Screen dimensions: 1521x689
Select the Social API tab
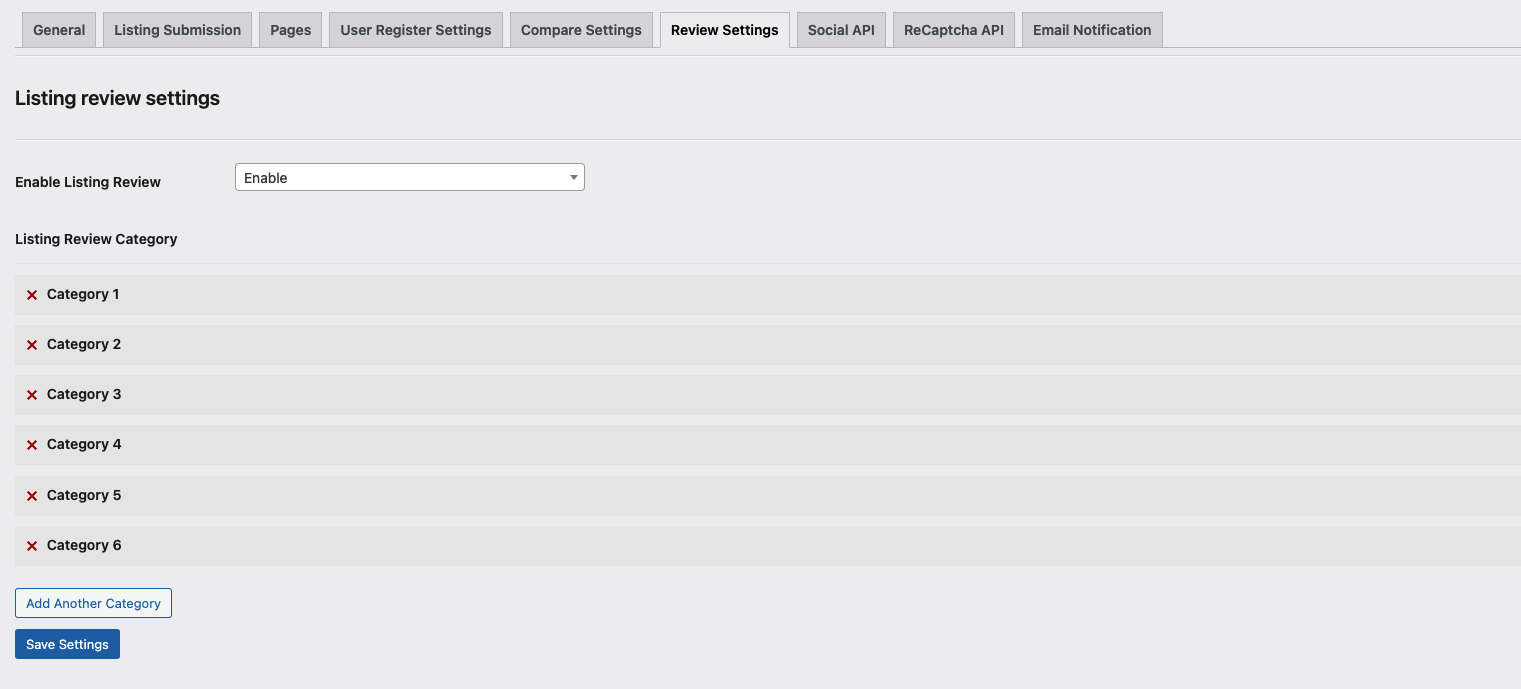coord(840,30)
